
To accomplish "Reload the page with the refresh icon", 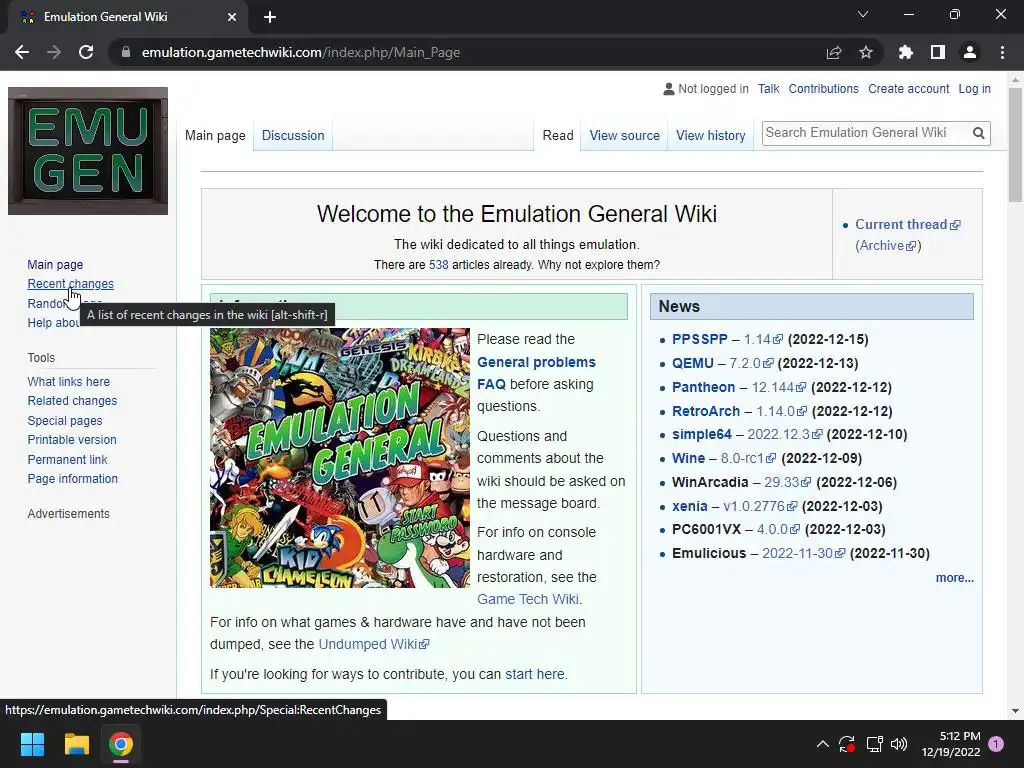I will point(86,52).
